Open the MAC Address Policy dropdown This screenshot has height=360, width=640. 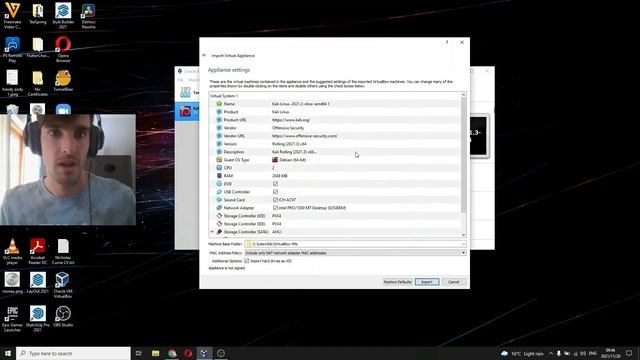(355, 253)
